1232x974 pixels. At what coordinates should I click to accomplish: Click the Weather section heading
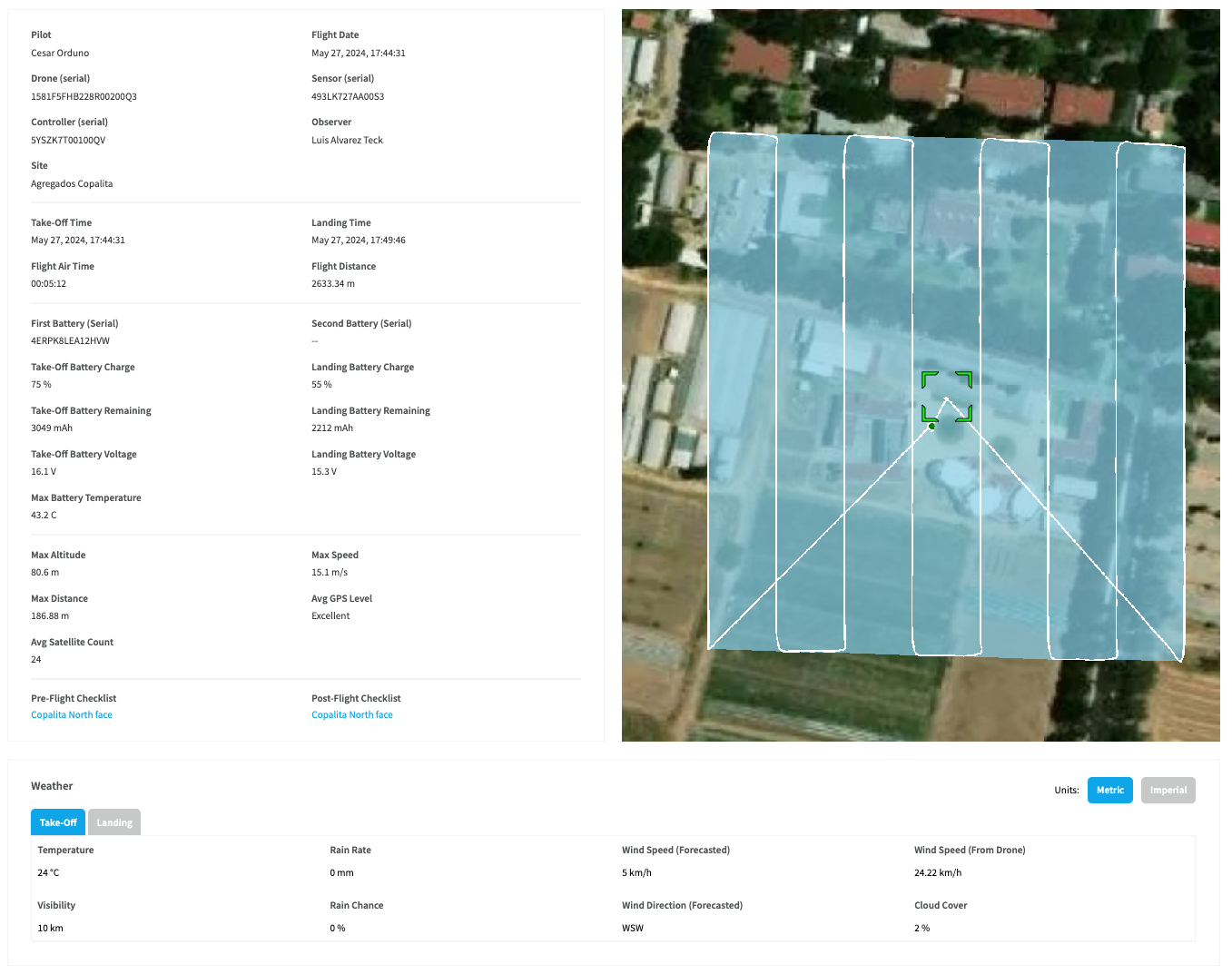(52, 786)
